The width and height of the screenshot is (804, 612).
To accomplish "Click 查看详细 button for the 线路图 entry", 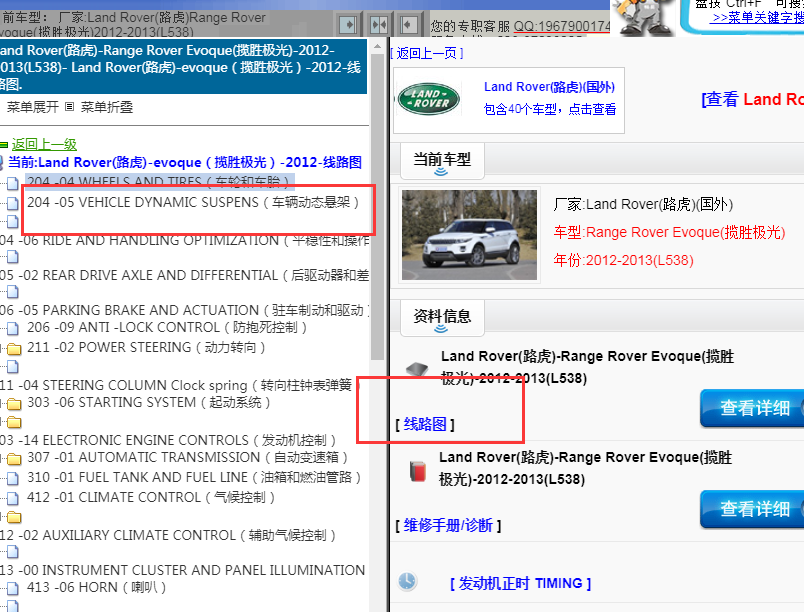I will coord(752,408).
